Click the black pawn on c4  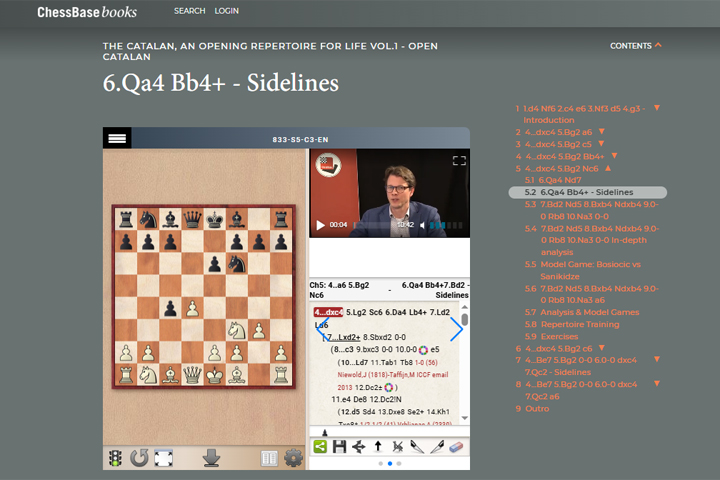170,308
